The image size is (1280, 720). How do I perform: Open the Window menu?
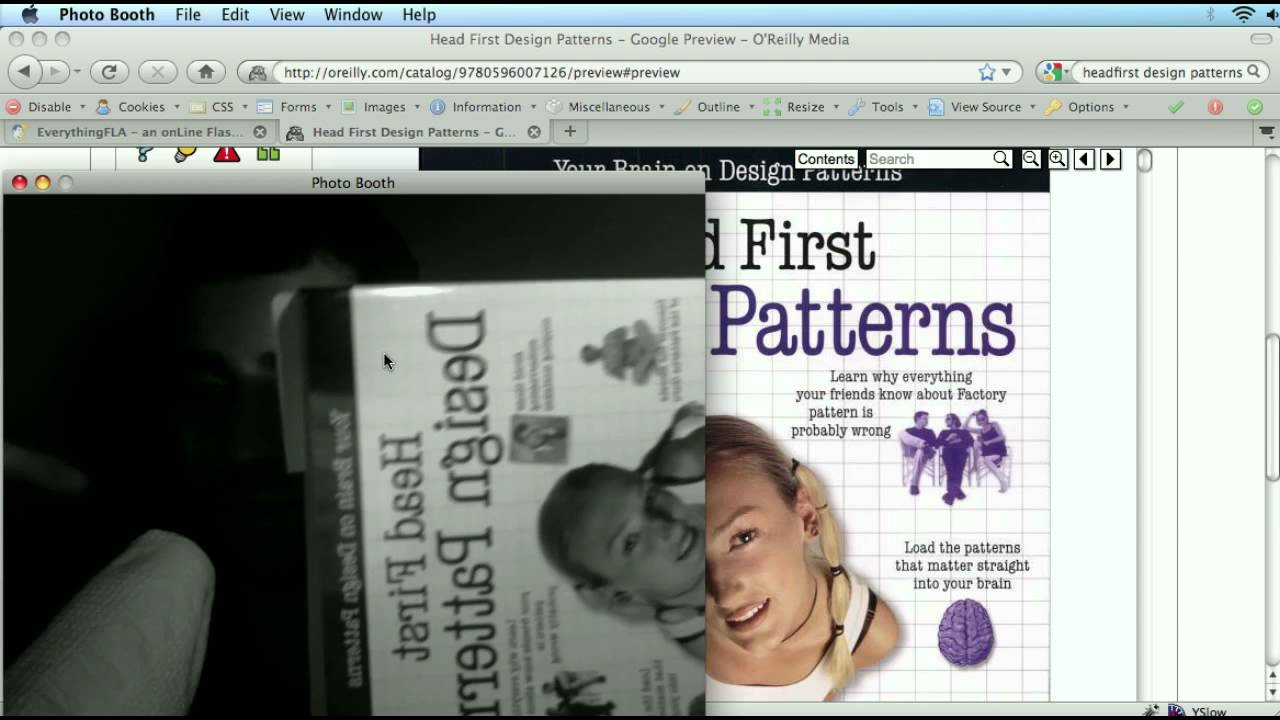point(353,14)
